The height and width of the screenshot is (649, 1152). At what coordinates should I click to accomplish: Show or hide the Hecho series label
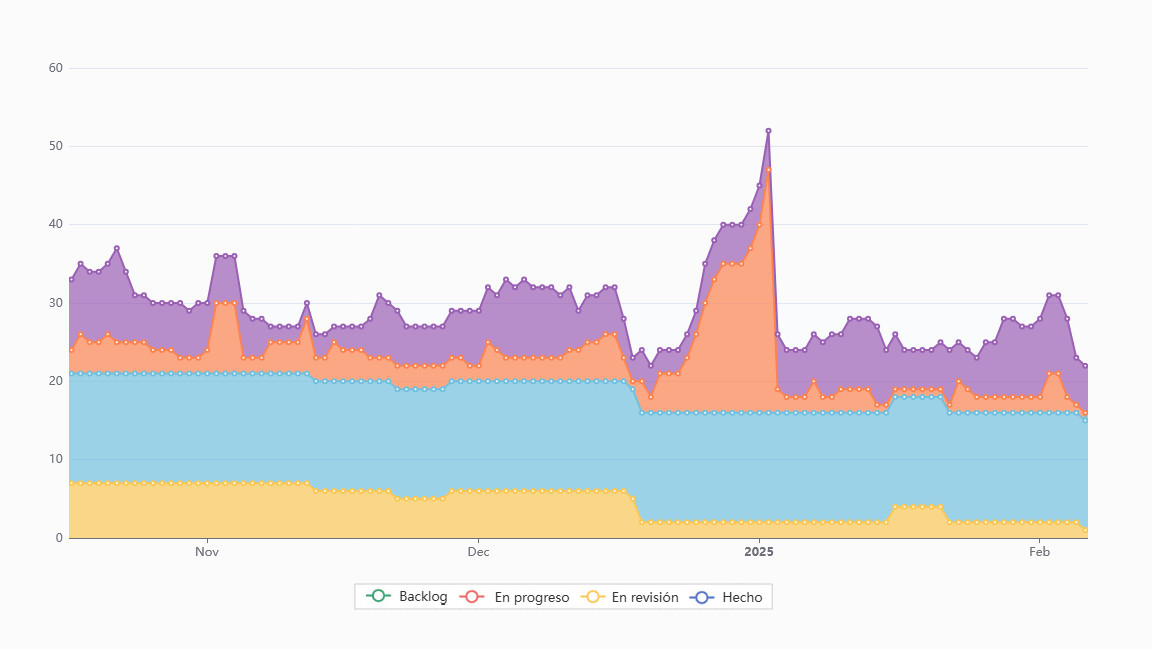click(741, 597)
